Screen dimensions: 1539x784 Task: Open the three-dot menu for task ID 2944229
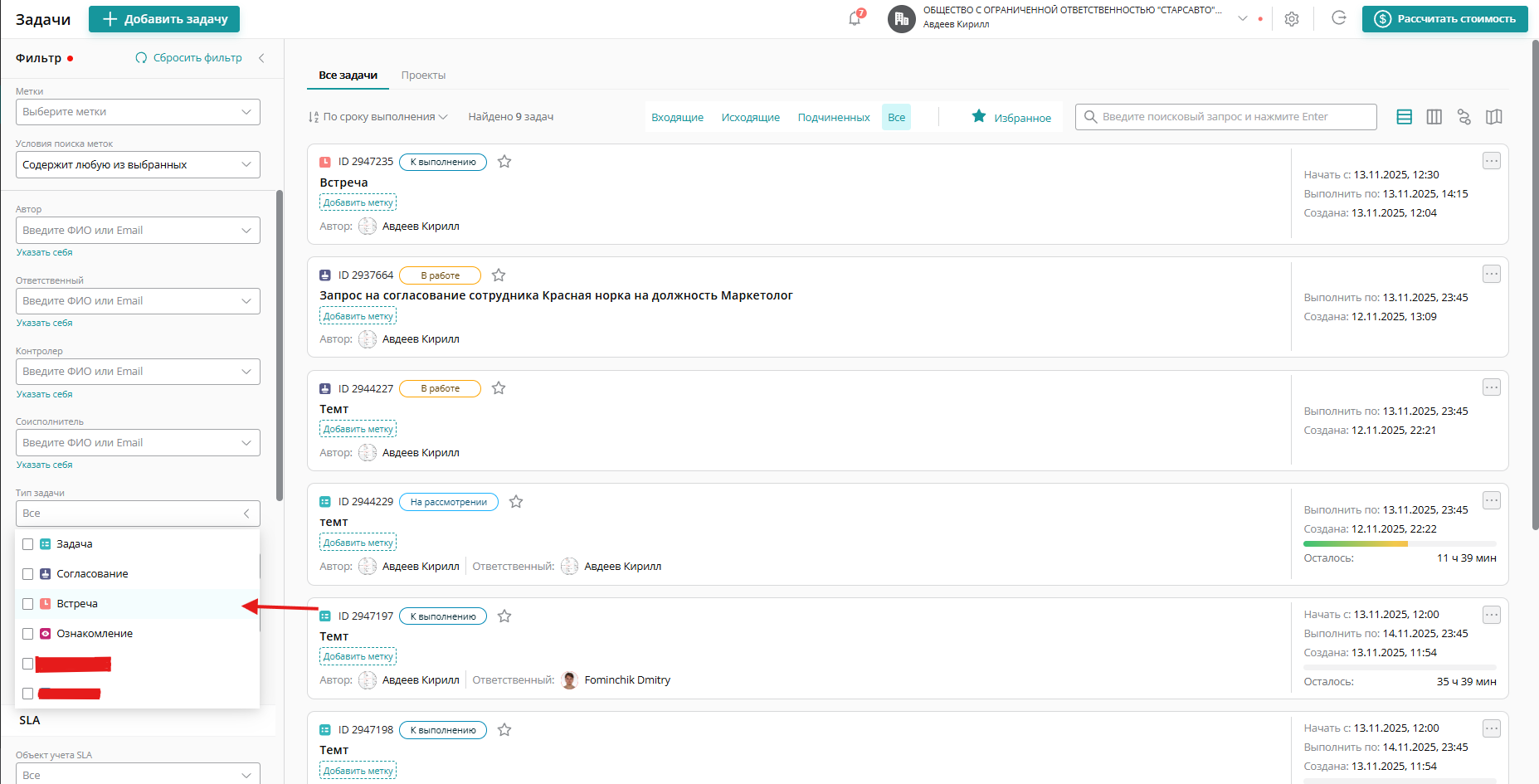pyautogui.click(x=1492, y=500)
